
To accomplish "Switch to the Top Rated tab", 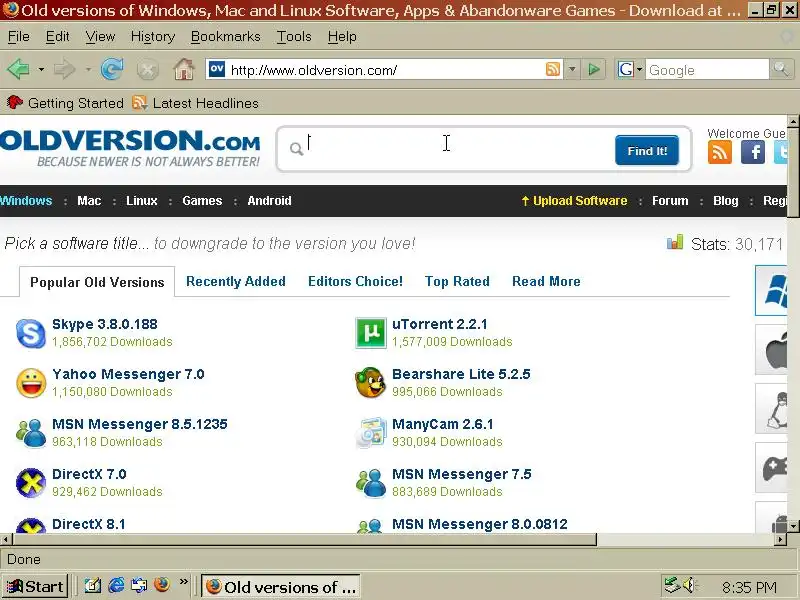I will coord(457,281).
